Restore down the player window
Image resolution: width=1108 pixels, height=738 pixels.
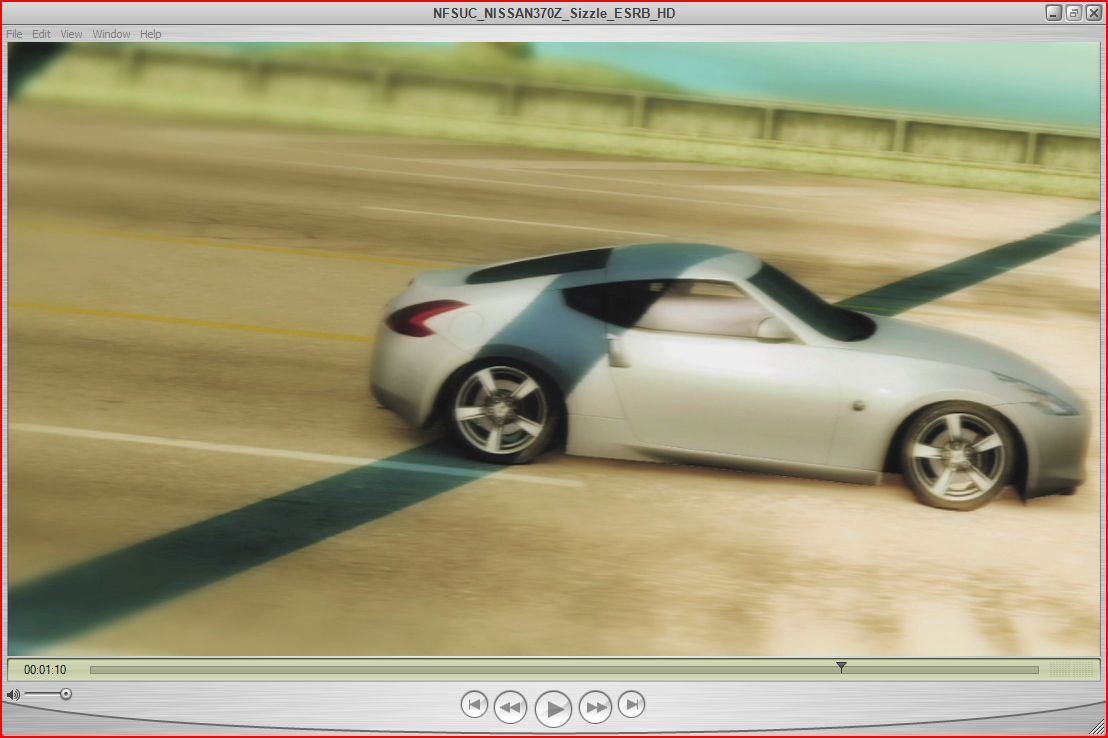pos(1073,13)
